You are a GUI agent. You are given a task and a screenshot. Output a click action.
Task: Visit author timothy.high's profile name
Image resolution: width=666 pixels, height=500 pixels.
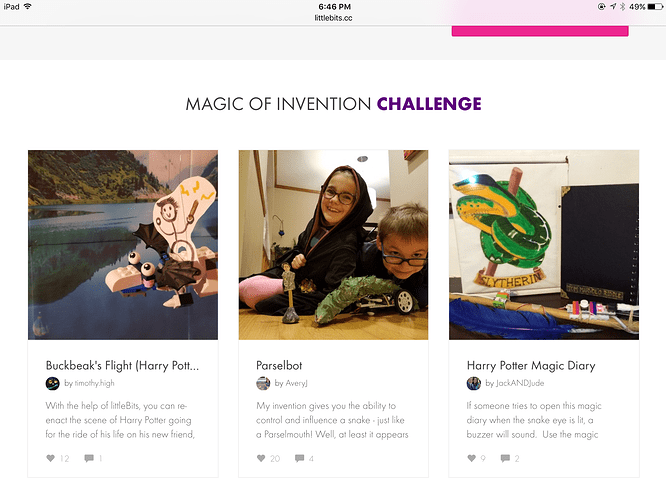click(95, 383)
